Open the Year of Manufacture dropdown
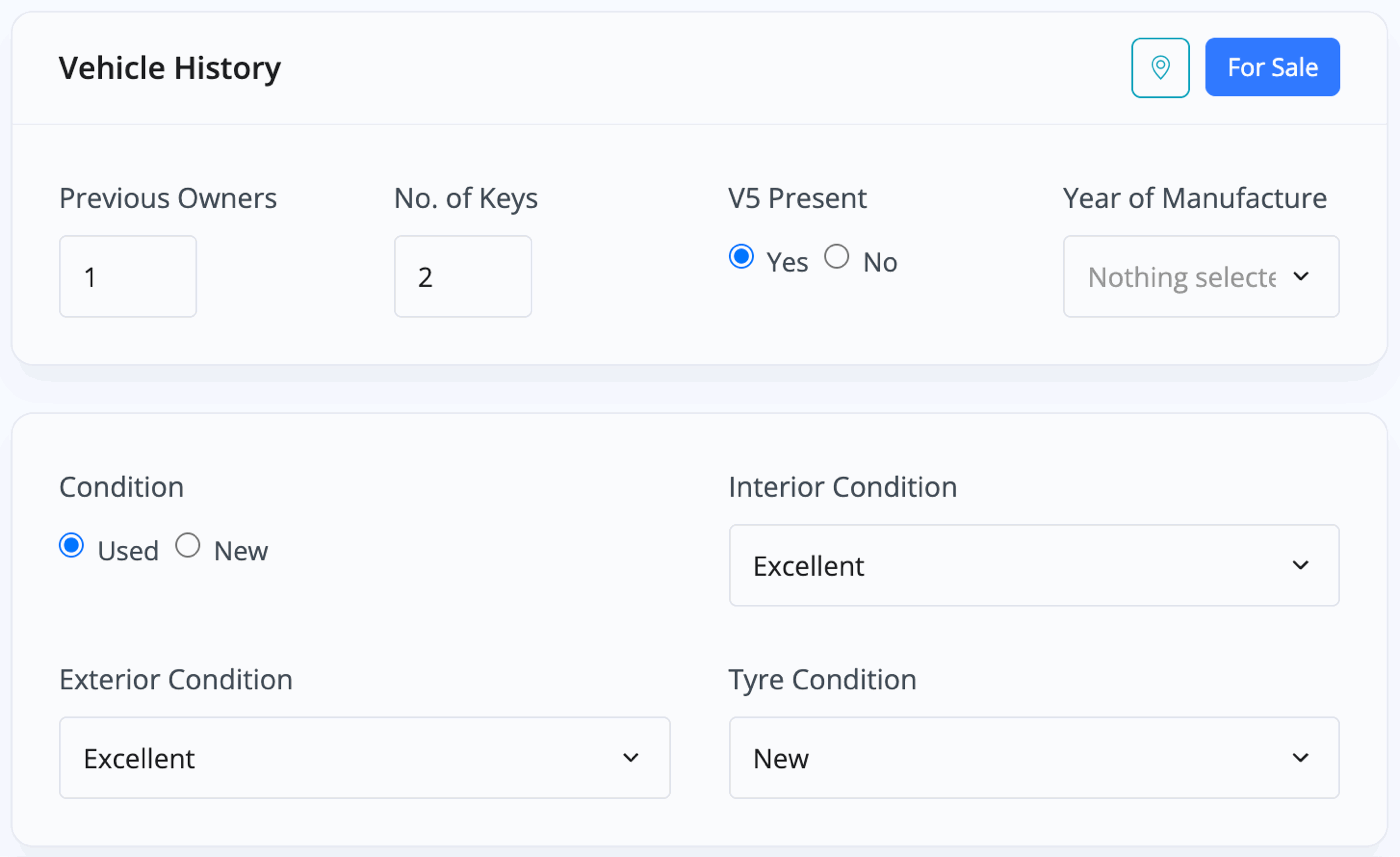The image size is (1400, 857). 1201,276
